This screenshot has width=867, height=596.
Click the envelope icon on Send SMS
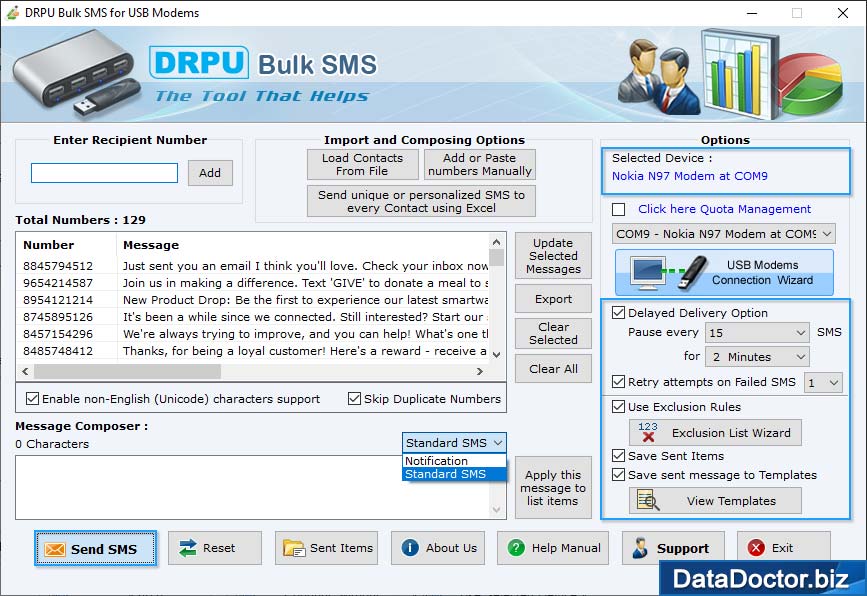(x=55, y=549)
